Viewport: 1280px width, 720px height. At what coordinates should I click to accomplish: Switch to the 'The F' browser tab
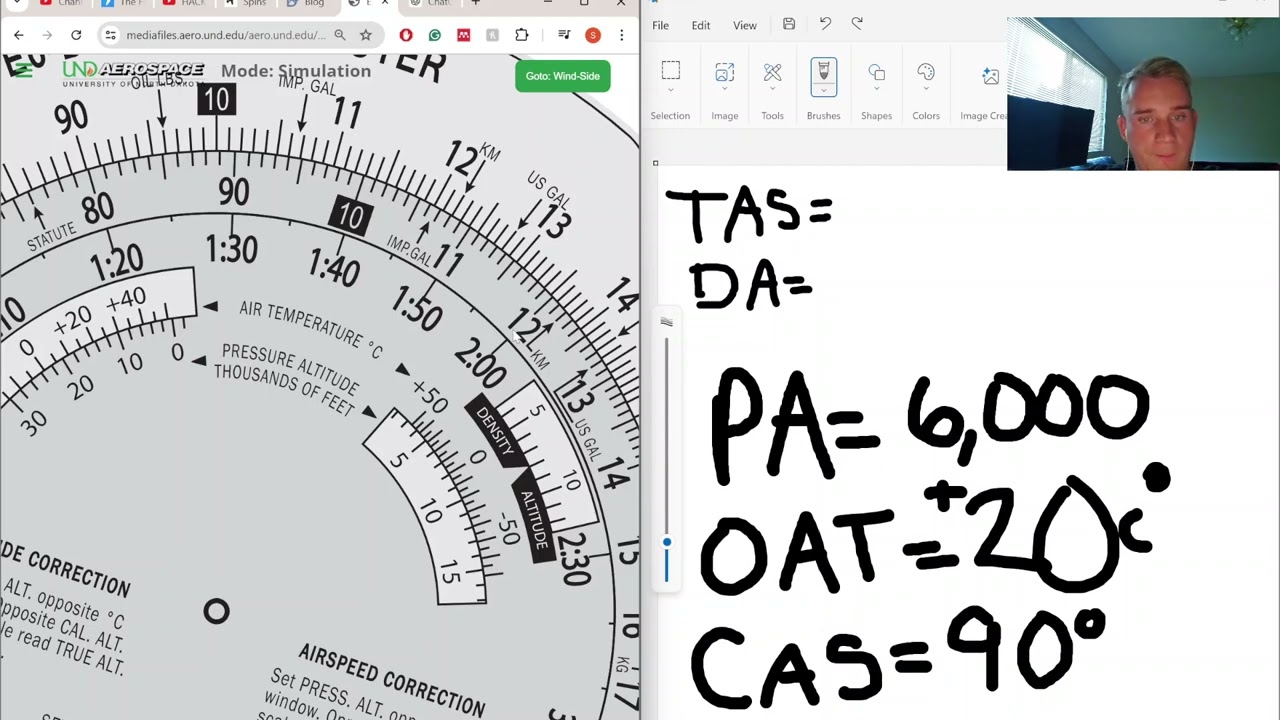pyautogui.click(x=123, y=3)
